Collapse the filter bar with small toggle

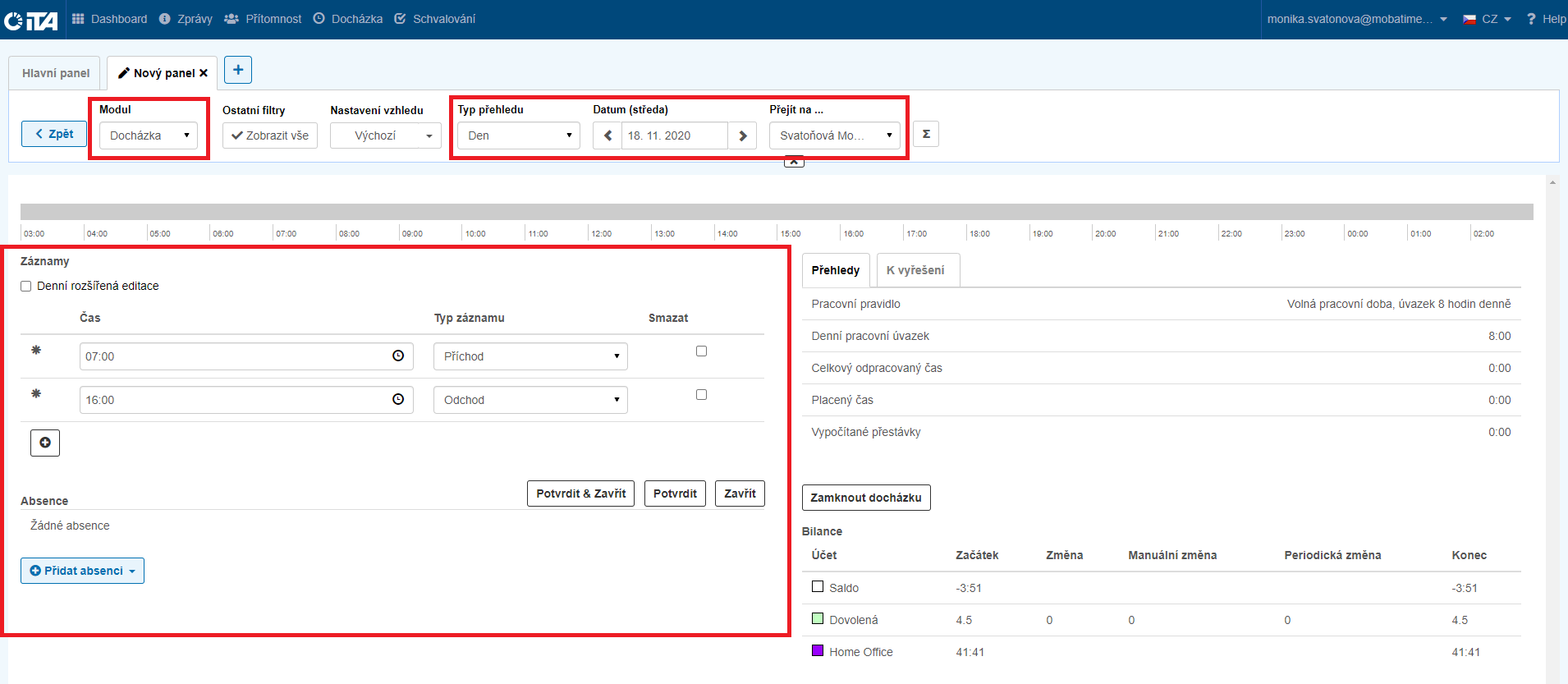[794, 161]
